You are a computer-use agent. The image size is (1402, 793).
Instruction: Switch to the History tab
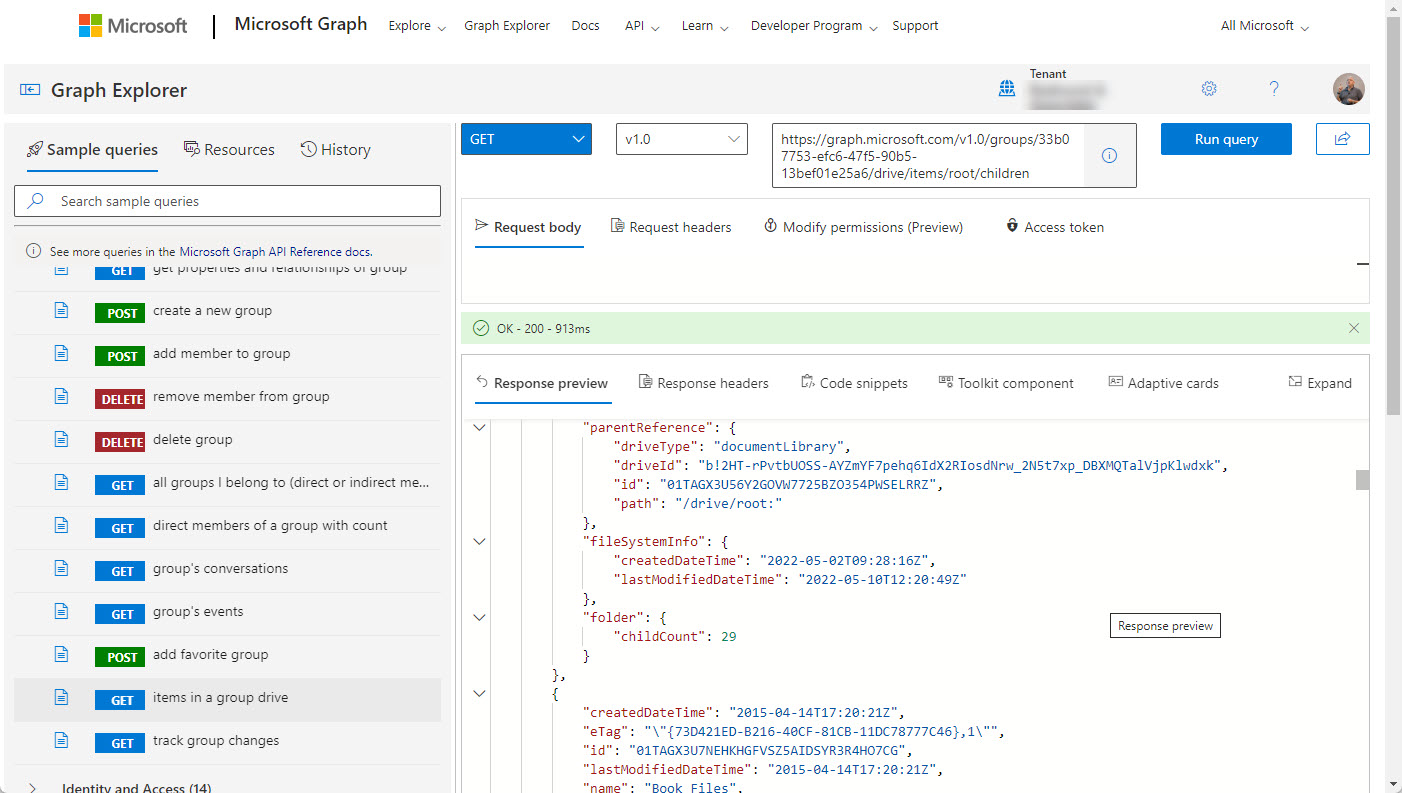(335, 150)
